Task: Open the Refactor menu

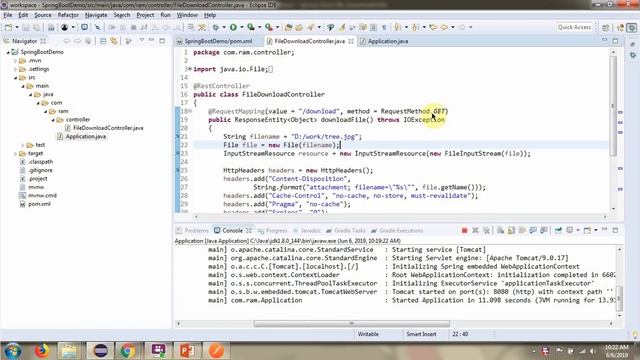Action: 68,15
